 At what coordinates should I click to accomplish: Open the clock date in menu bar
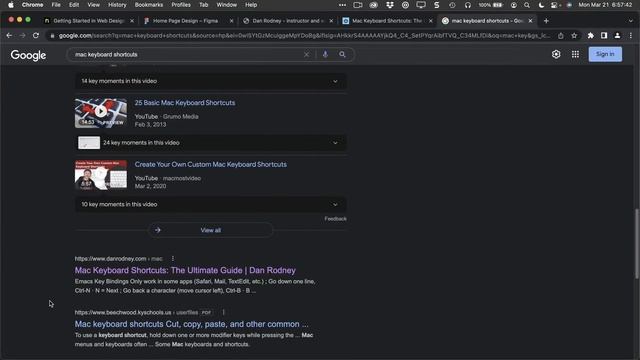[605, 5]
